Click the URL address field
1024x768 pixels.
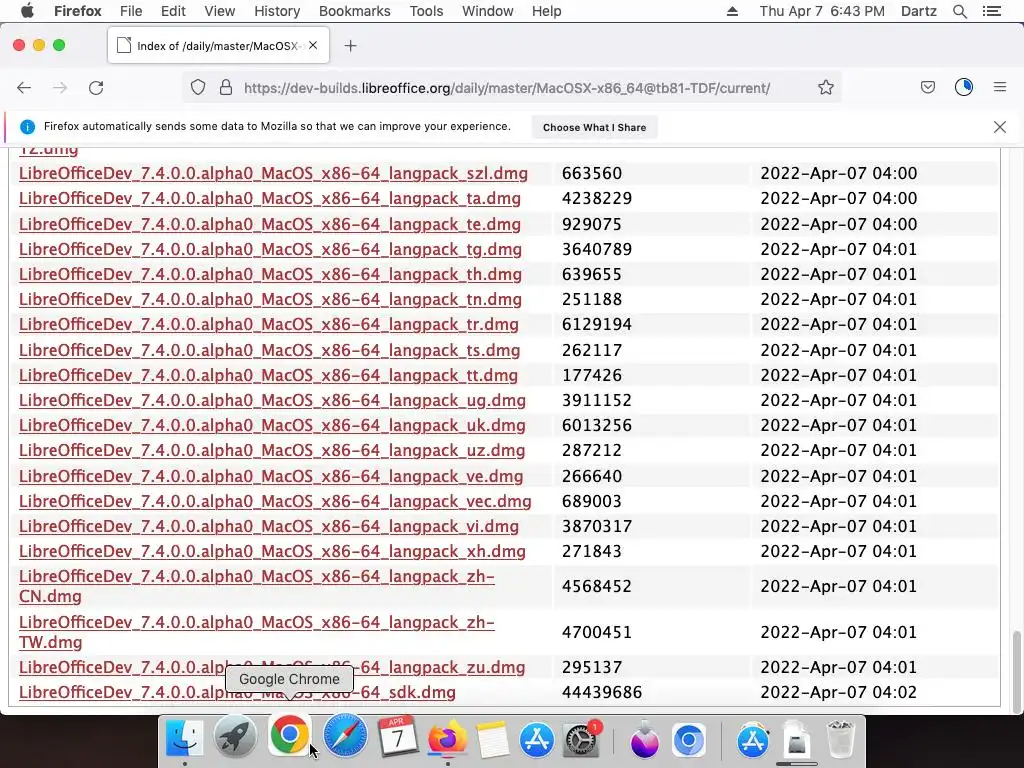tap(507, 88)
